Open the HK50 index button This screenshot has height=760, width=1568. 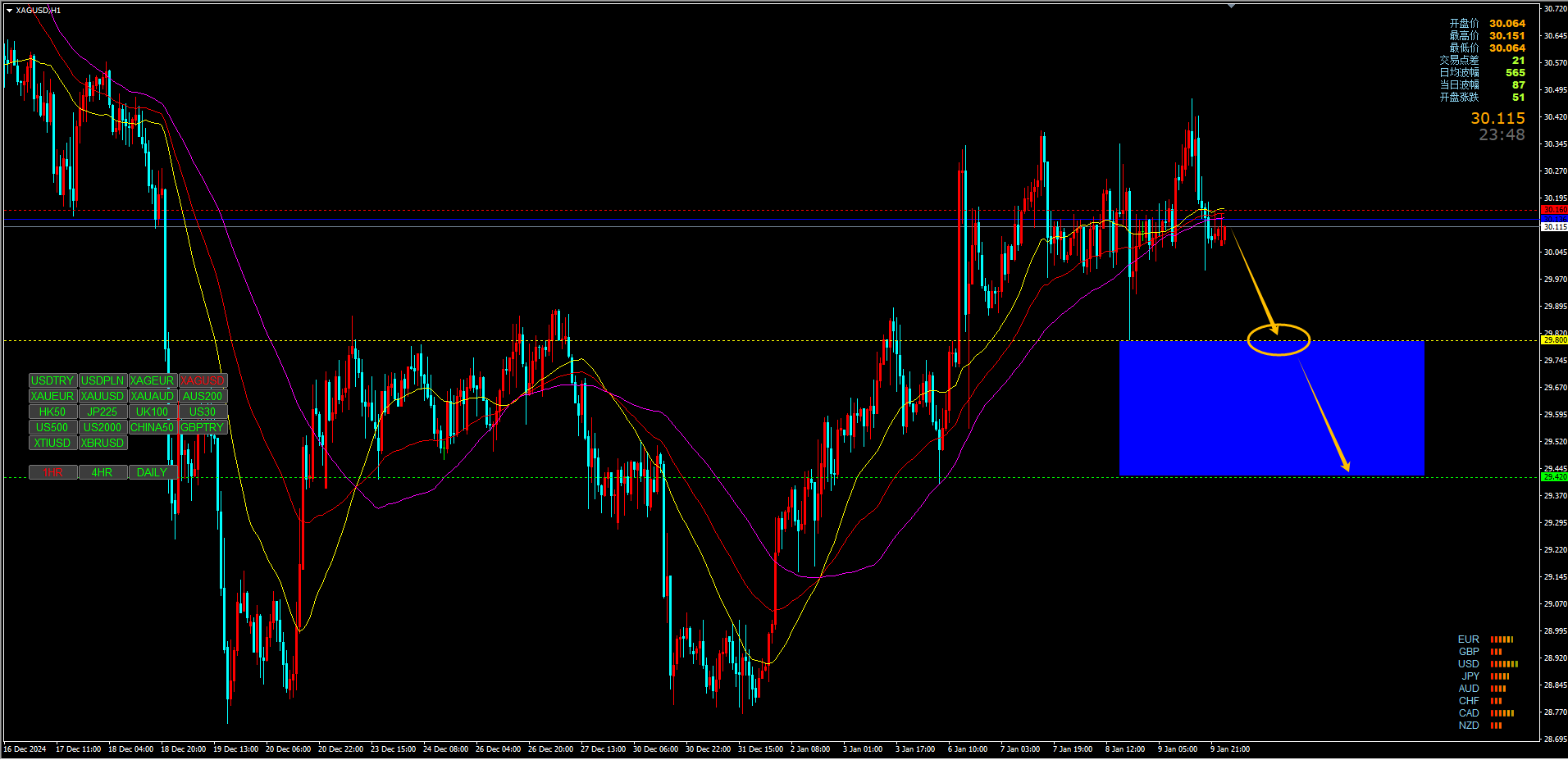[52, 412]
